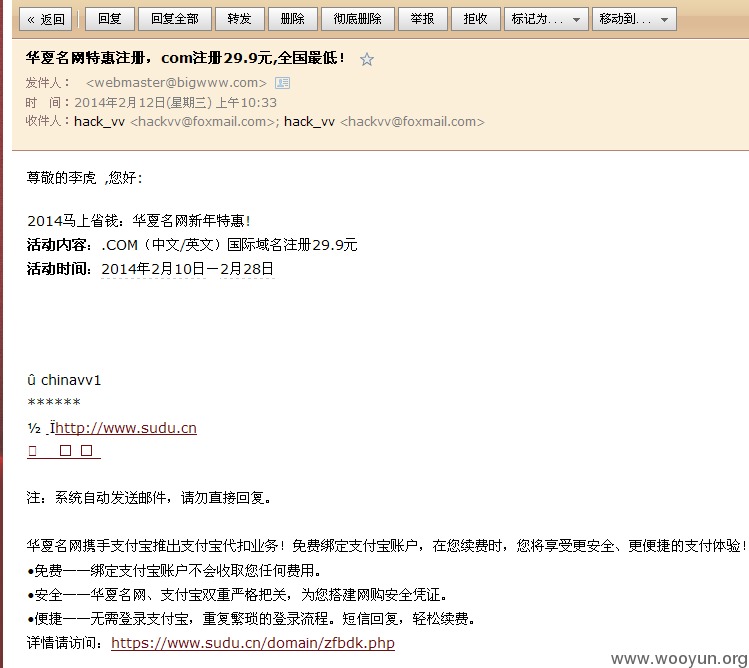This screenshot has width=749, height=668.
Task: Click the 活动内容 line text
Action: tap(192, 245)
